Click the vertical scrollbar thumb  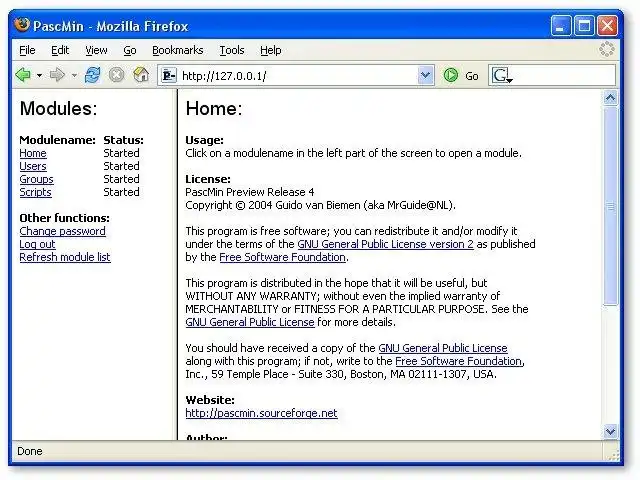610,206
